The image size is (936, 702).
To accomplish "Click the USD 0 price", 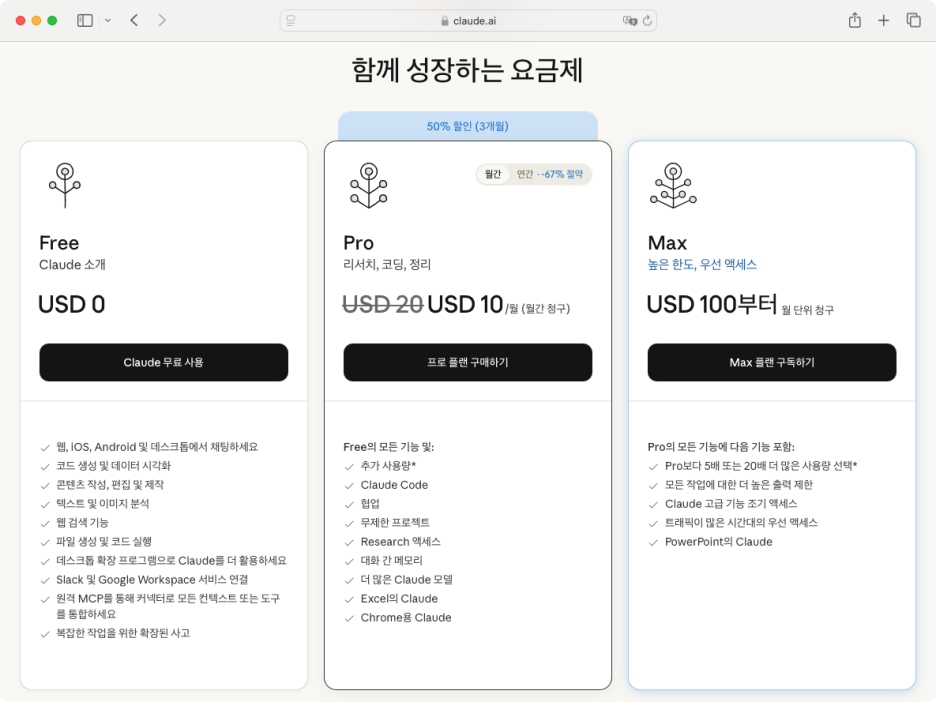I will coord(72,304).
